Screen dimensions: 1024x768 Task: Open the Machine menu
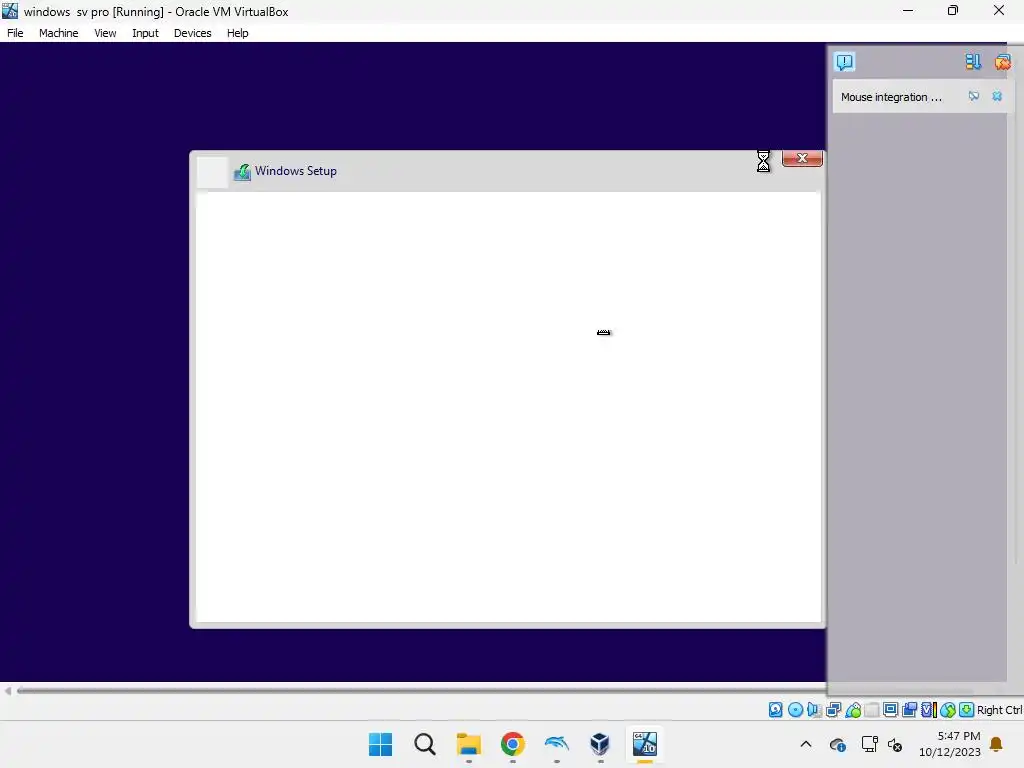(58, 33)
